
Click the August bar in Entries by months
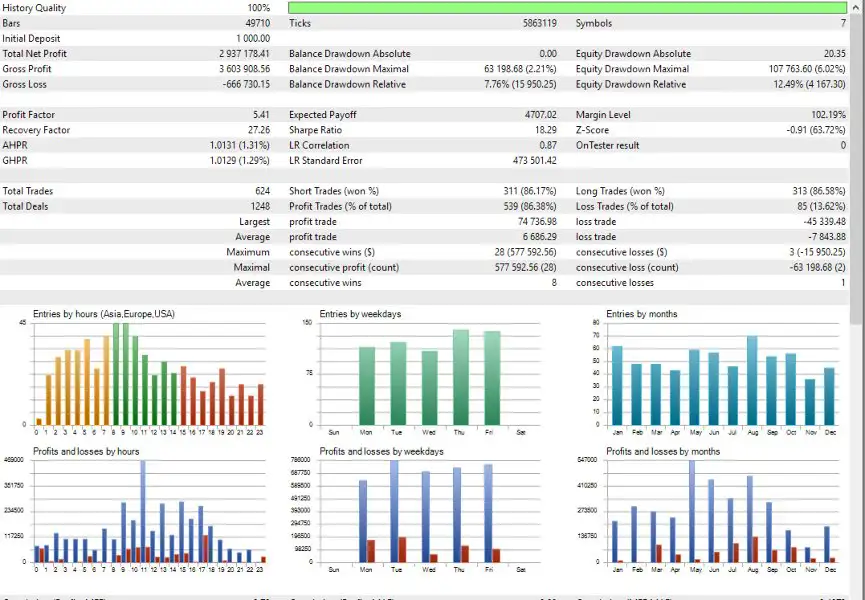click(x=752, y=381)
